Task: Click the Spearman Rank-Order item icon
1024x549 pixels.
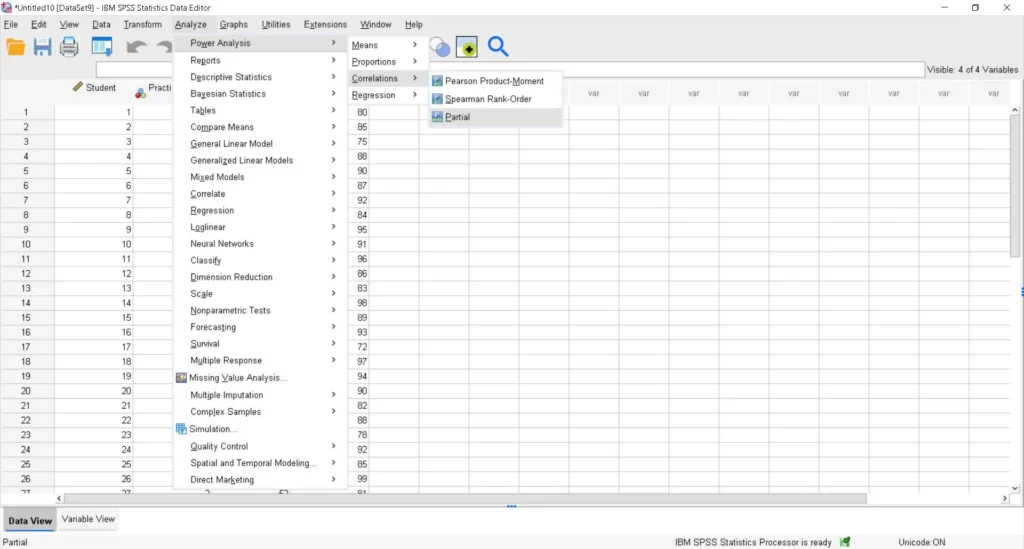Action: coord(437,99)
